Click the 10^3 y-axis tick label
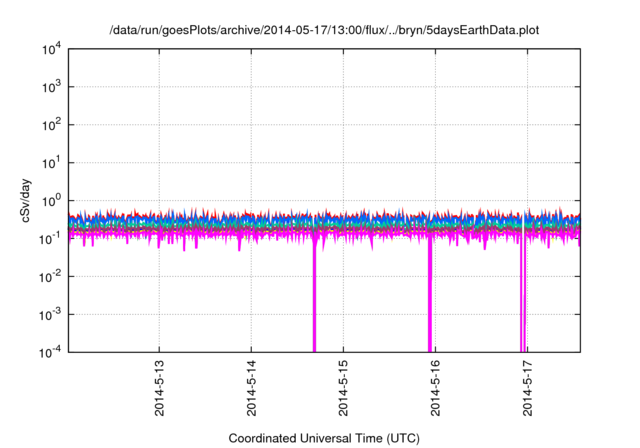 click(51, 87)
